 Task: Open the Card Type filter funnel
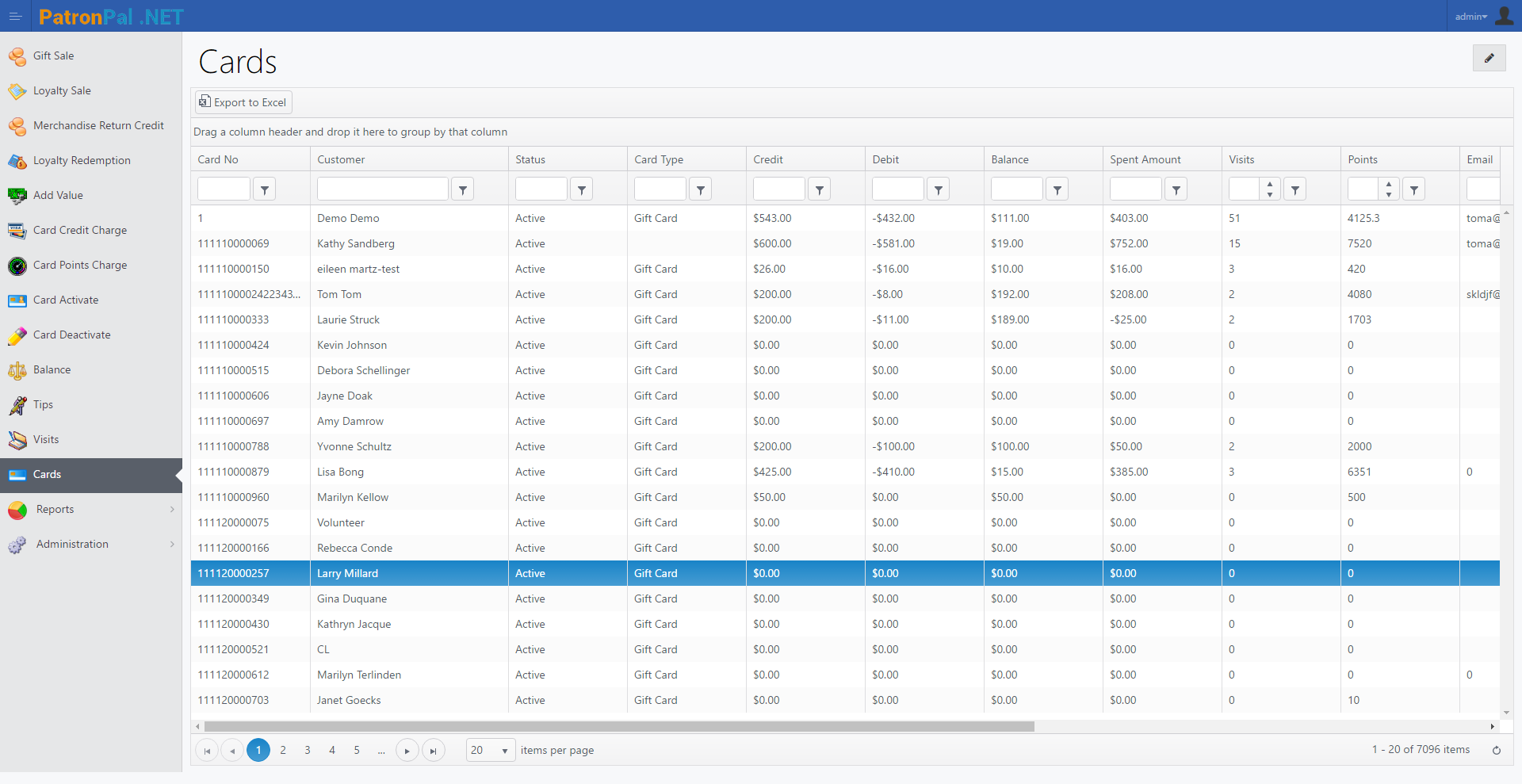(701, 189)
